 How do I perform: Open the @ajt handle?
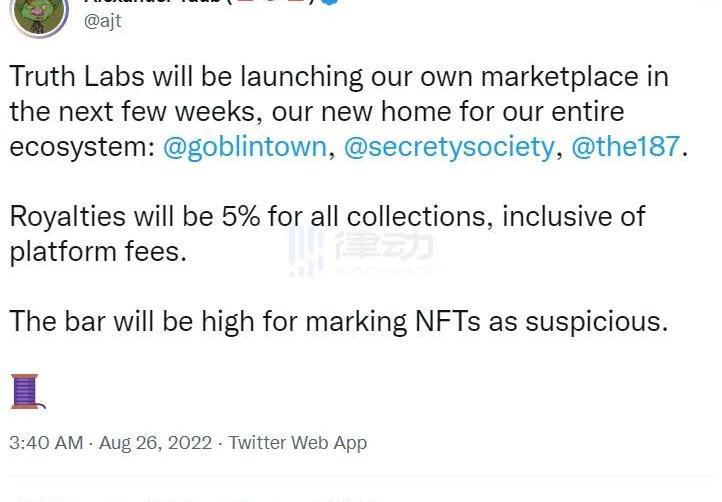pos(103,21)
